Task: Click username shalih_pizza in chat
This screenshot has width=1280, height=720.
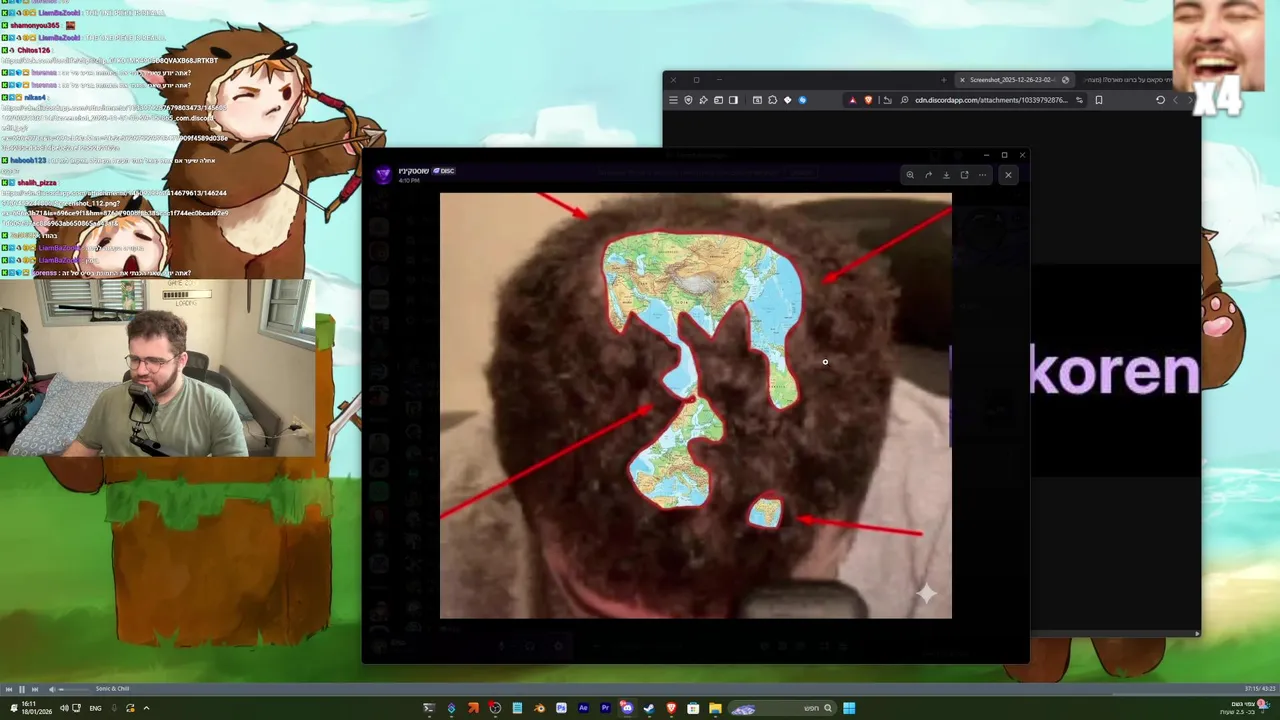Action: (37, 183)
